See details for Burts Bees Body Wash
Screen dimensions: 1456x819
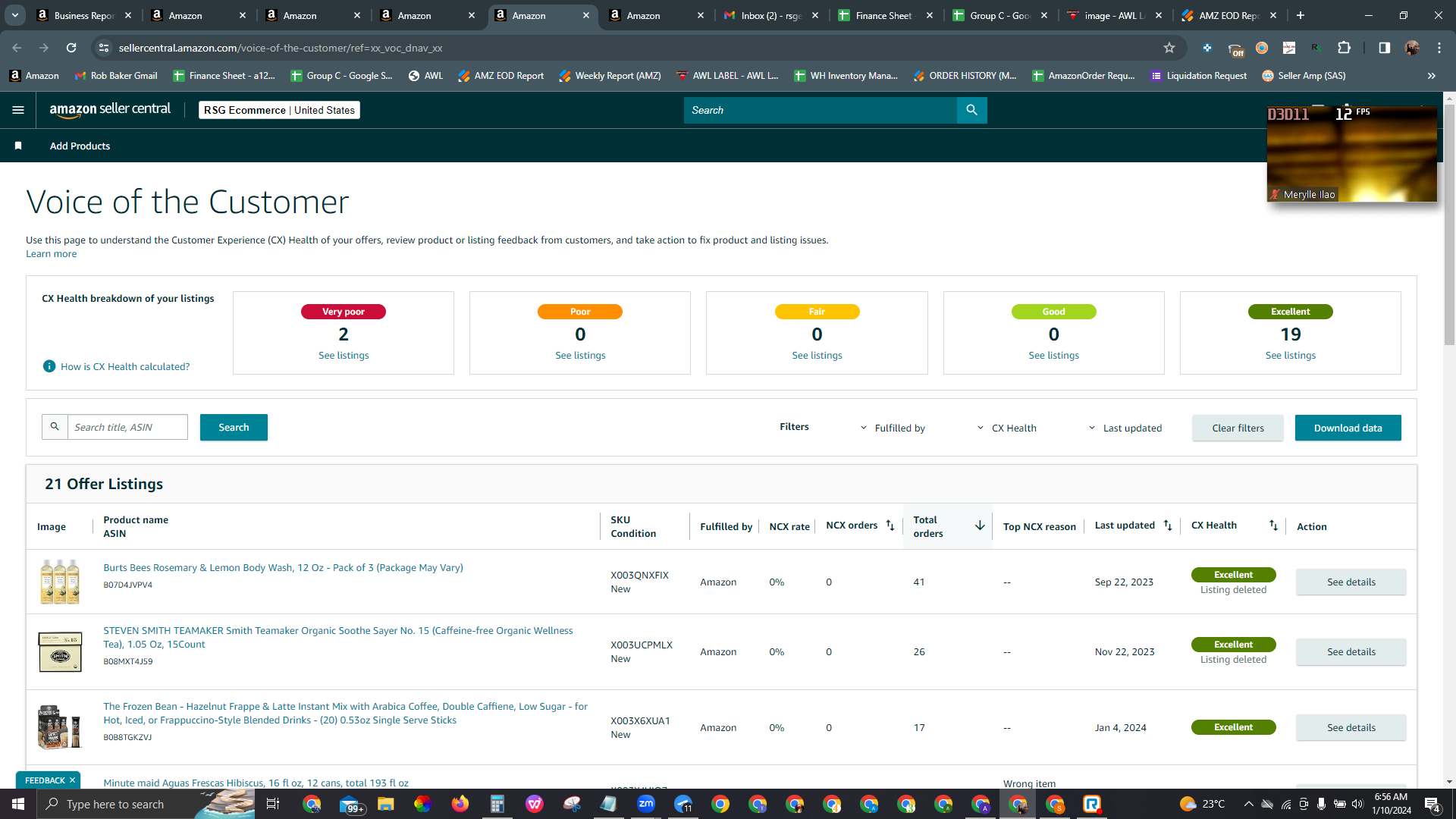pyautogui.click(x=1351, y=582)
